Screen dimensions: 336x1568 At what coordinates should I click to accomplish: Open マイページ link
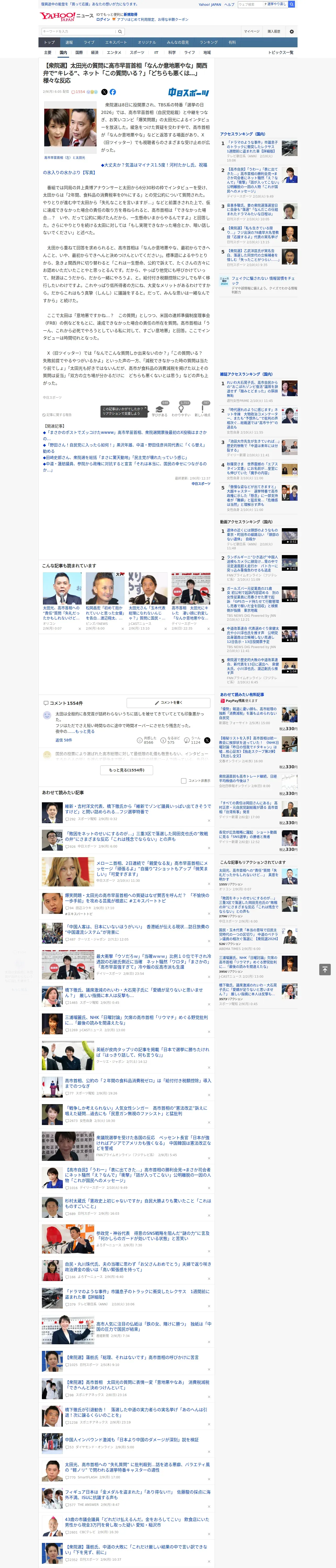click(x=251, y=31)
